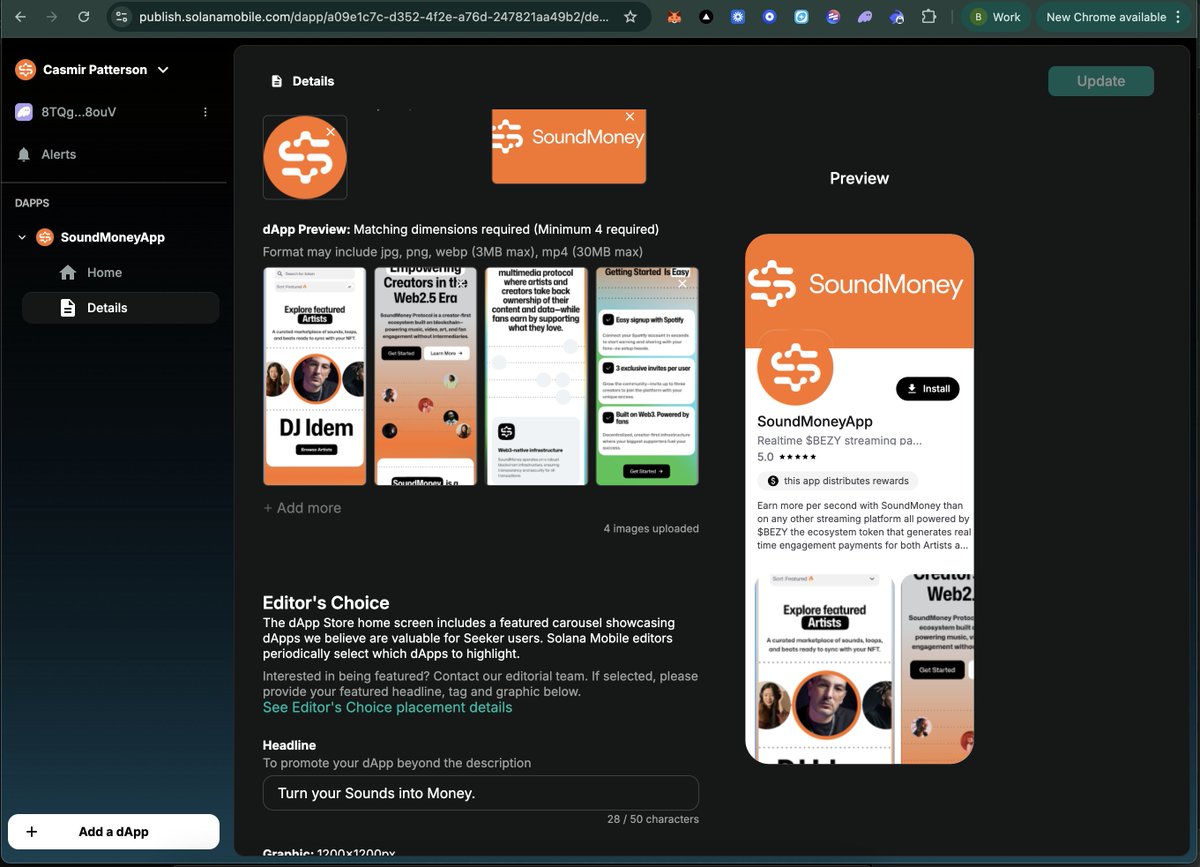Viewport: 1200px width, 867px height.
Task: Collapse the SoundMoneyApp tree chevron
Action: pos(22,238)
